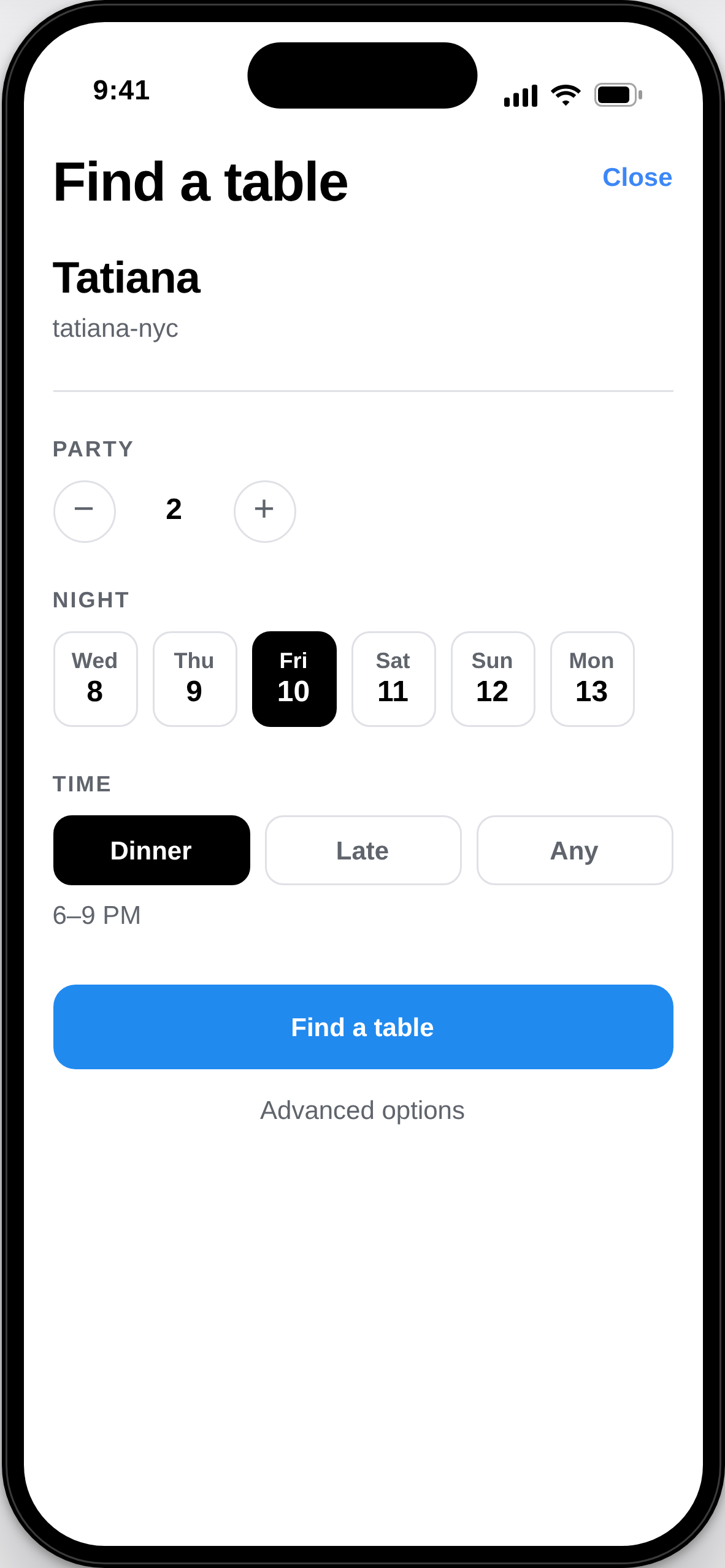Choose Mon 13 night
Image resolution: width=725 pixels, height=1568 pixels.
click(x=592, y=678)
